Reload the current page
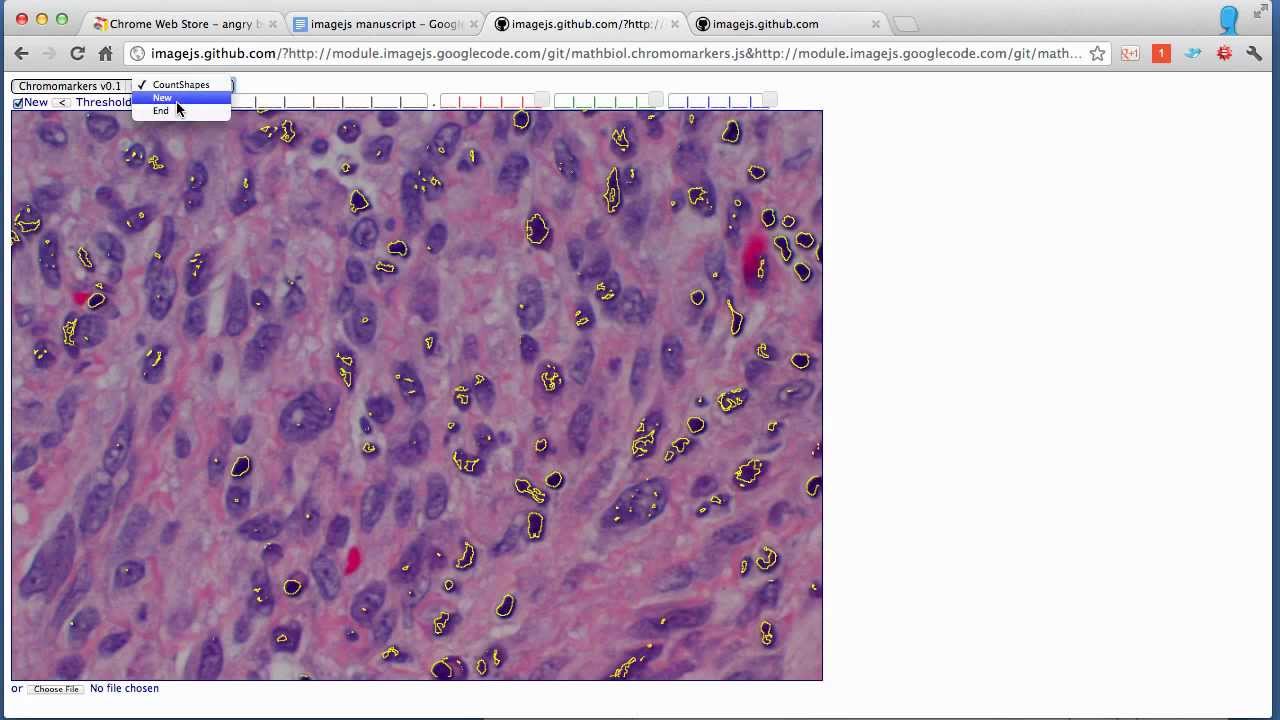 (x=77, y=54)
